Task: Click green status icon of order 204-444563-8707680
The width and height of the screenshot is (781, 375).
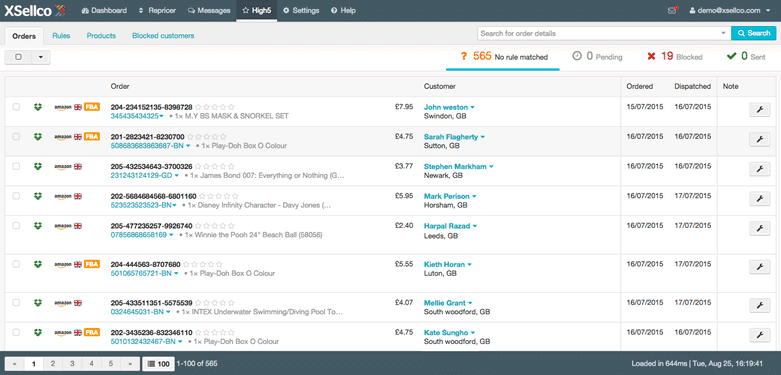Action: (38, 264)
